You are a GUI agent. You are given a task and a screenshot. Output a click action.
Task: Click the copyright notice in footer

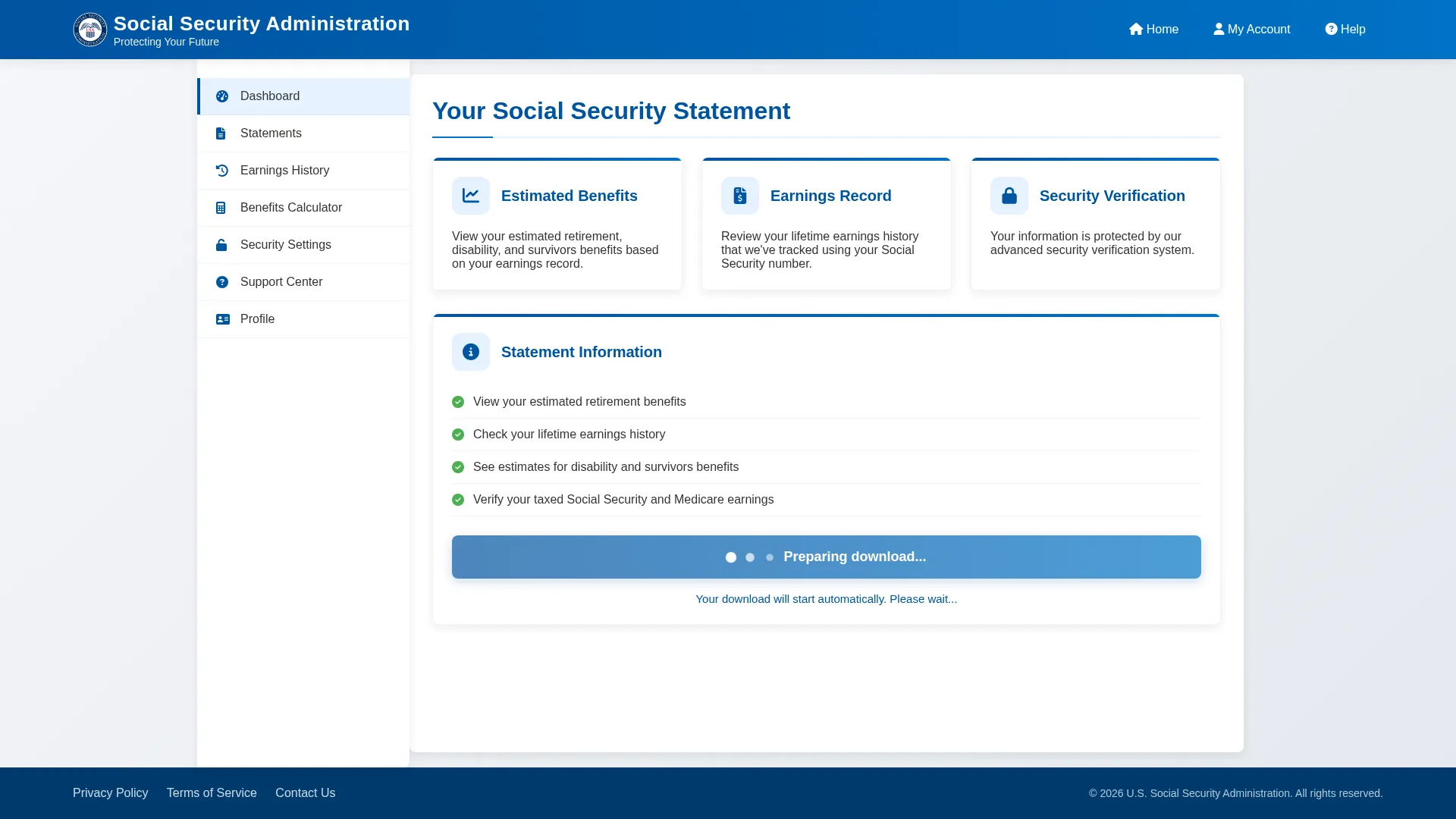click(x=1236, y=793)
